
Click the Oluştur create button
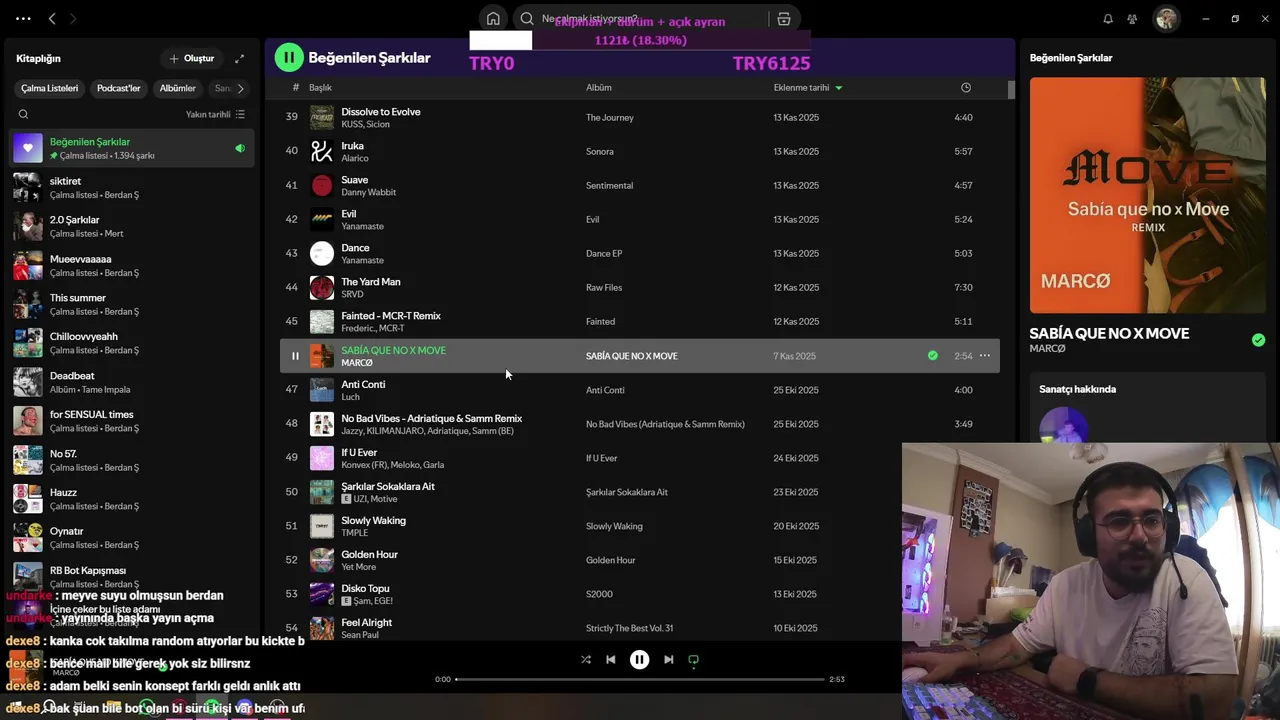click(x=191, y=59)
